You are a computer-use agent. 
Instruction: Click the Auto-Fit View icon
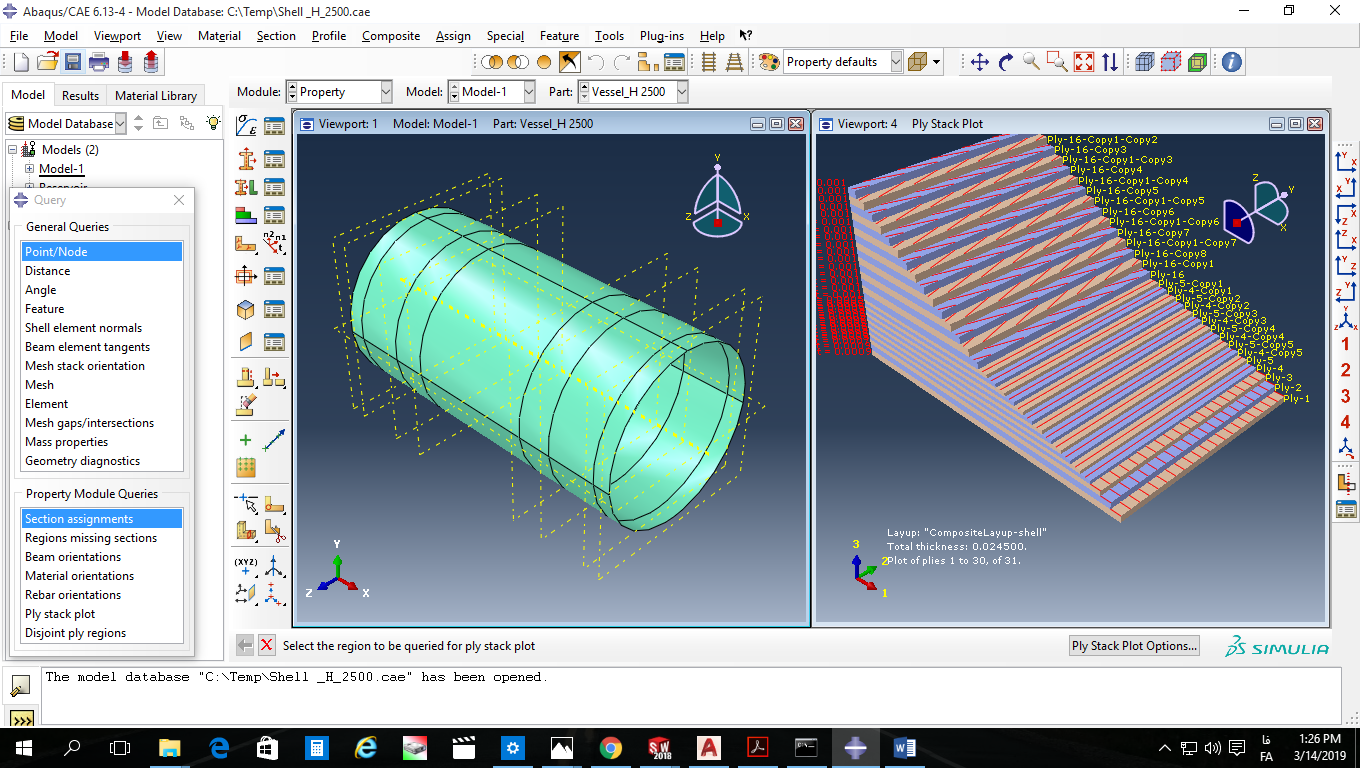(1084, 62)
